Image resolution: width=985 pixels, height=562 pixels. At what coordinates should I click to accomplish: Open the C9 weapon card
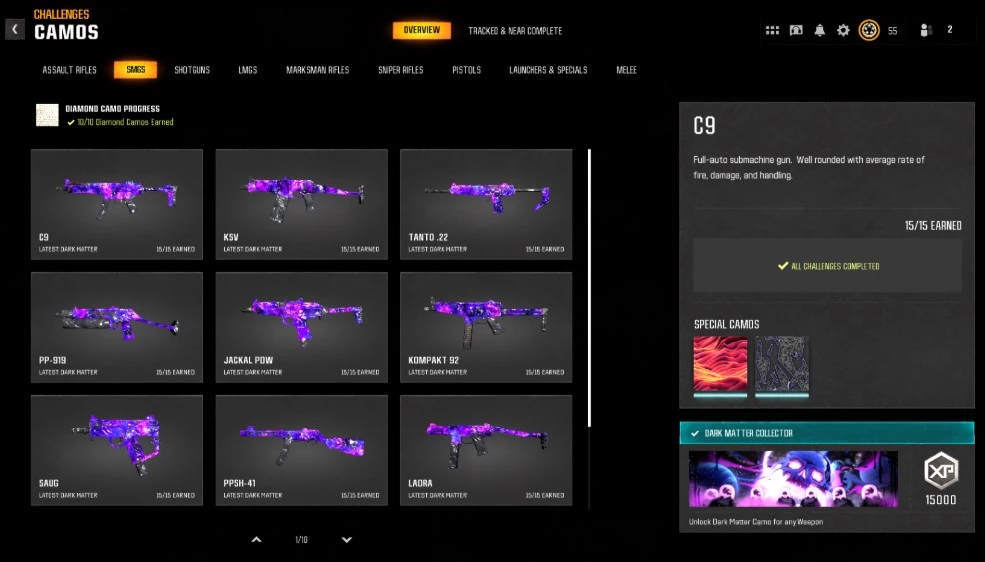click(117, 204)
